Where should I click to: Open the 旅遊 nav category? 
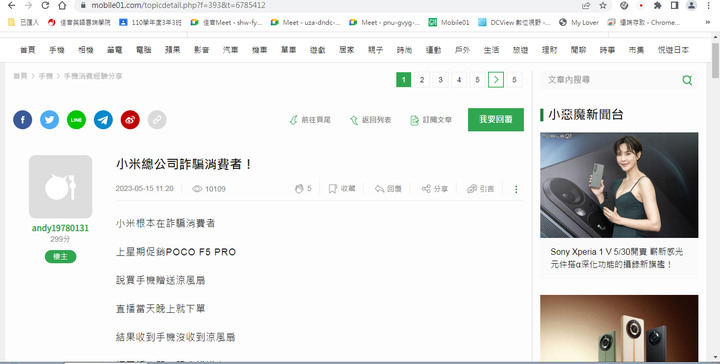[520, 50]
